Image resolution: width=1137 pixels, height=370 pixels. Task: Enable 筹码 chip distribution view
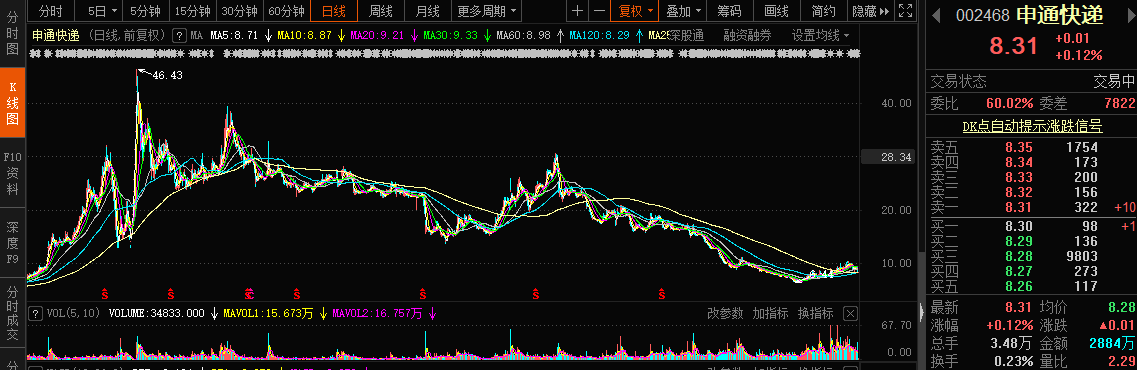click(x=730, y=11)
